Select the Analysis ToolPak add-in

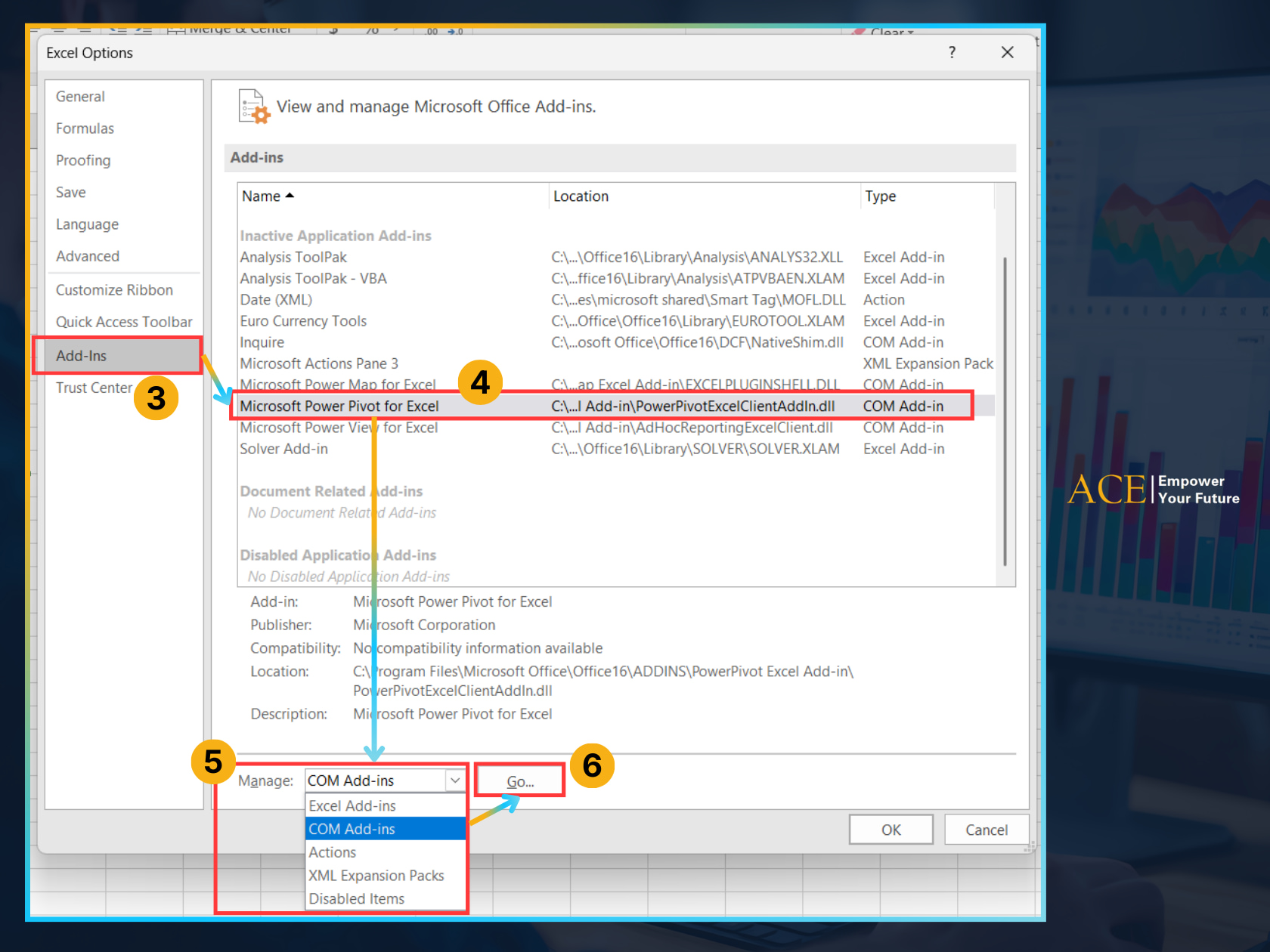click(293, 258)
